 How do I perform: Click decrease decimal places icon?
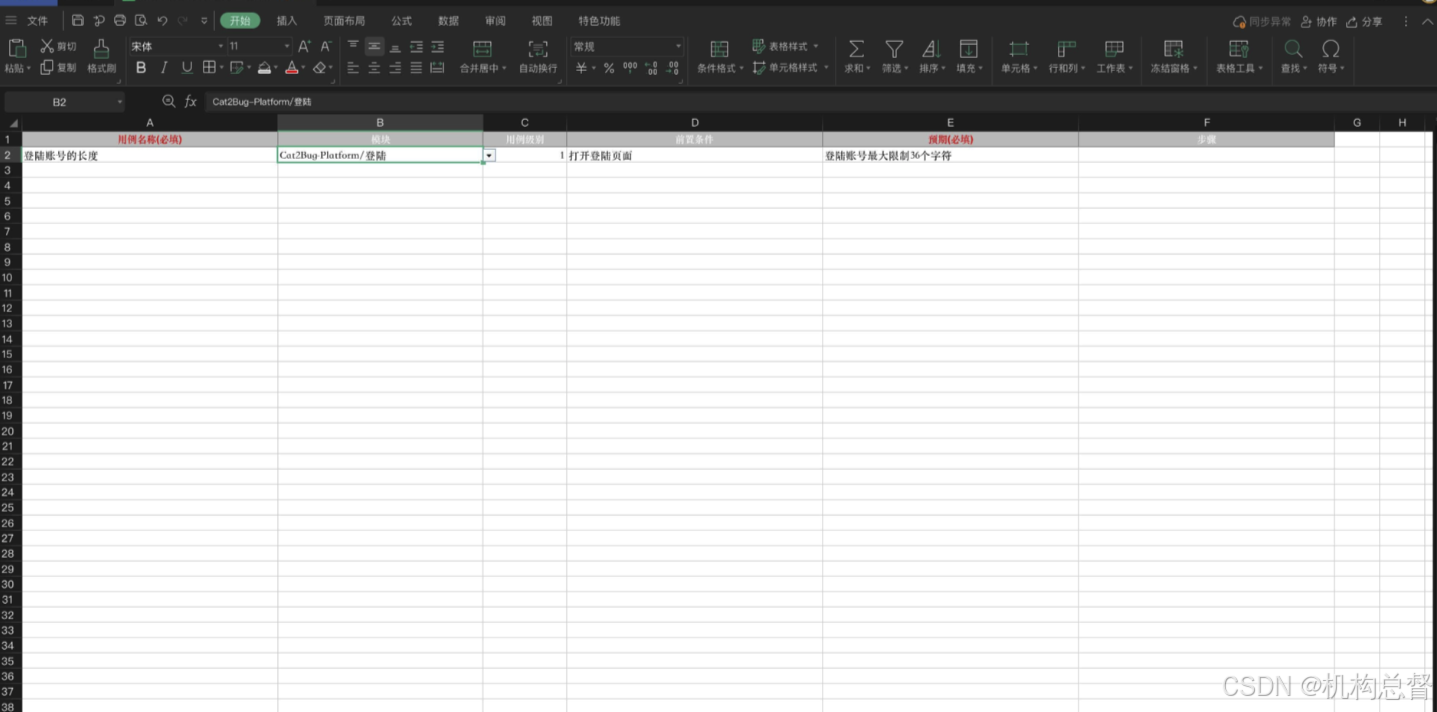click(673, 68)
